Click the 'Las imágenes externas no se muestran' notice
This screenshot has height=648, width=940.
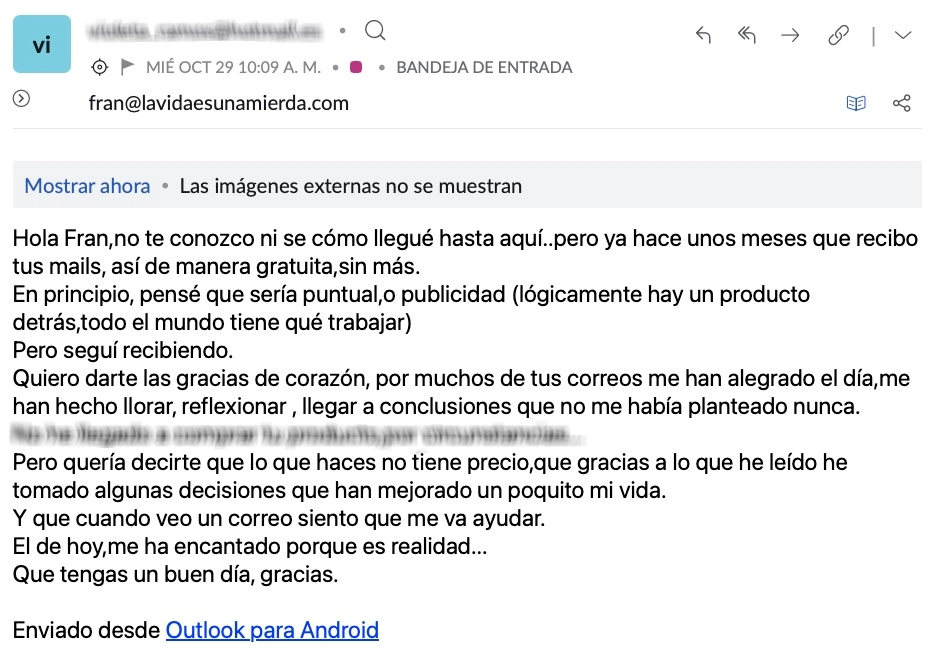point(350,186)
